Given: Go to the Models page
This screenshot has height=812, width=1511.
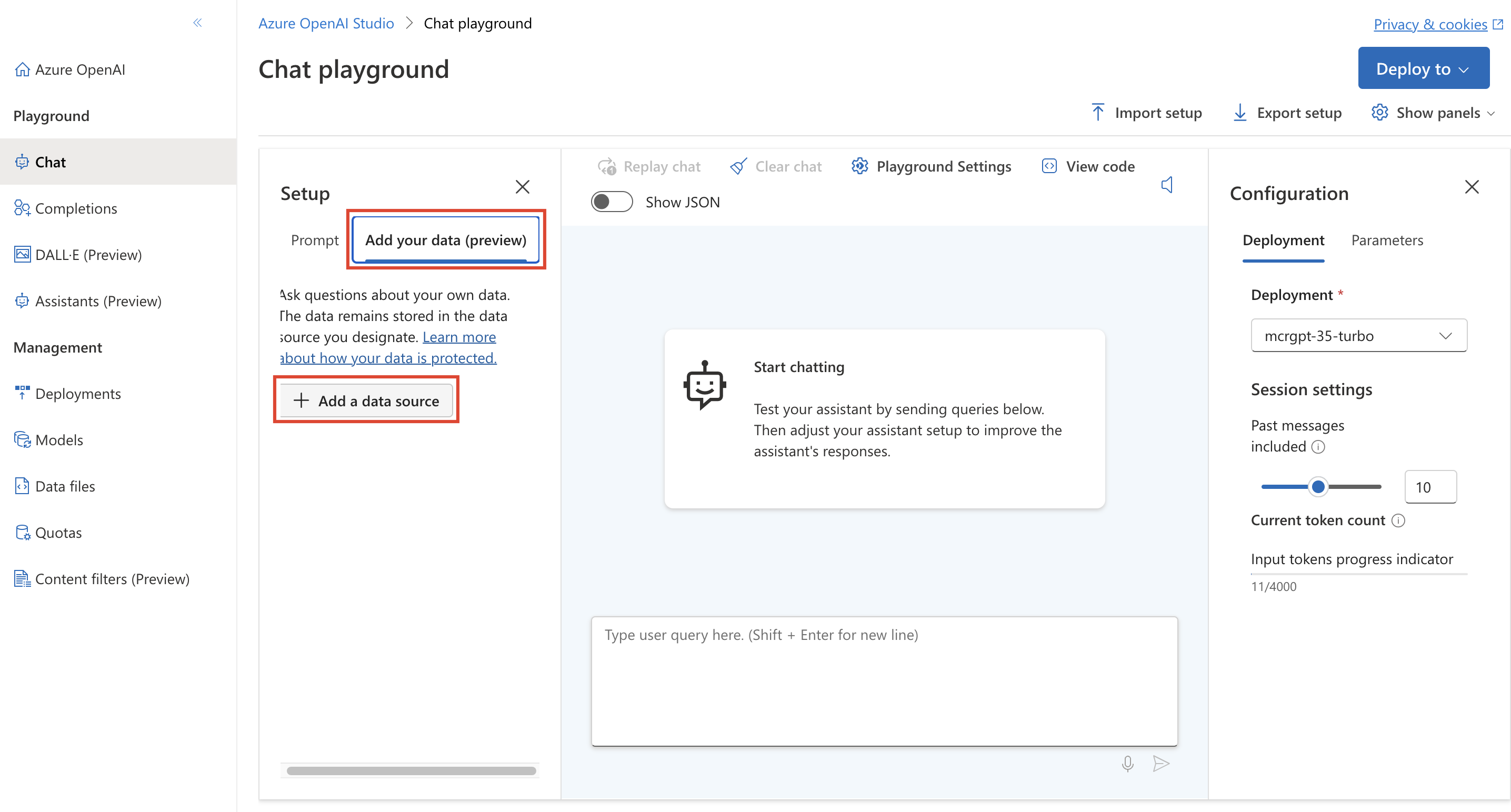Looking at the screenshot, I should 49,440.
